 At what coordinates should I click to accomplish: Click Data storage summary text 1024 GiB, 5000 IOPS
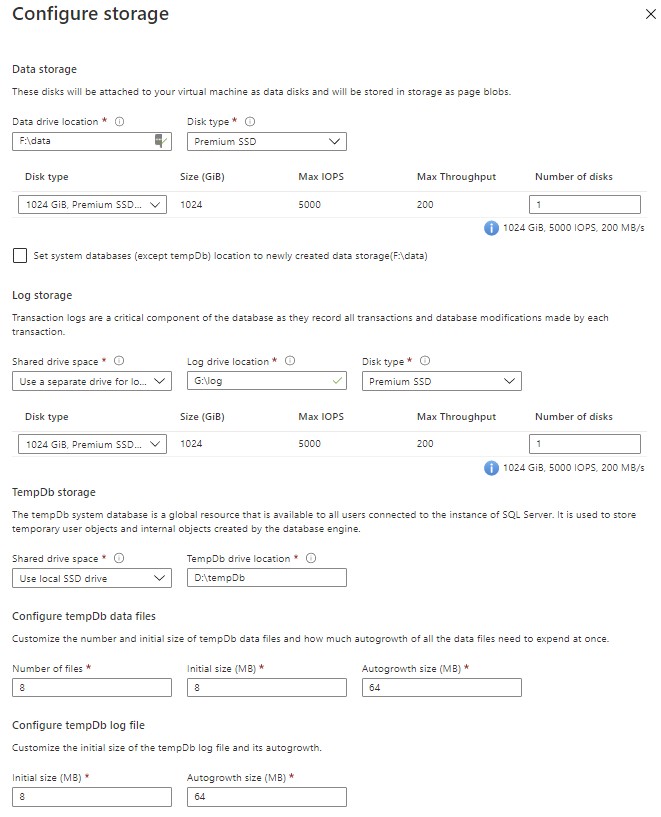pos(573,228)
